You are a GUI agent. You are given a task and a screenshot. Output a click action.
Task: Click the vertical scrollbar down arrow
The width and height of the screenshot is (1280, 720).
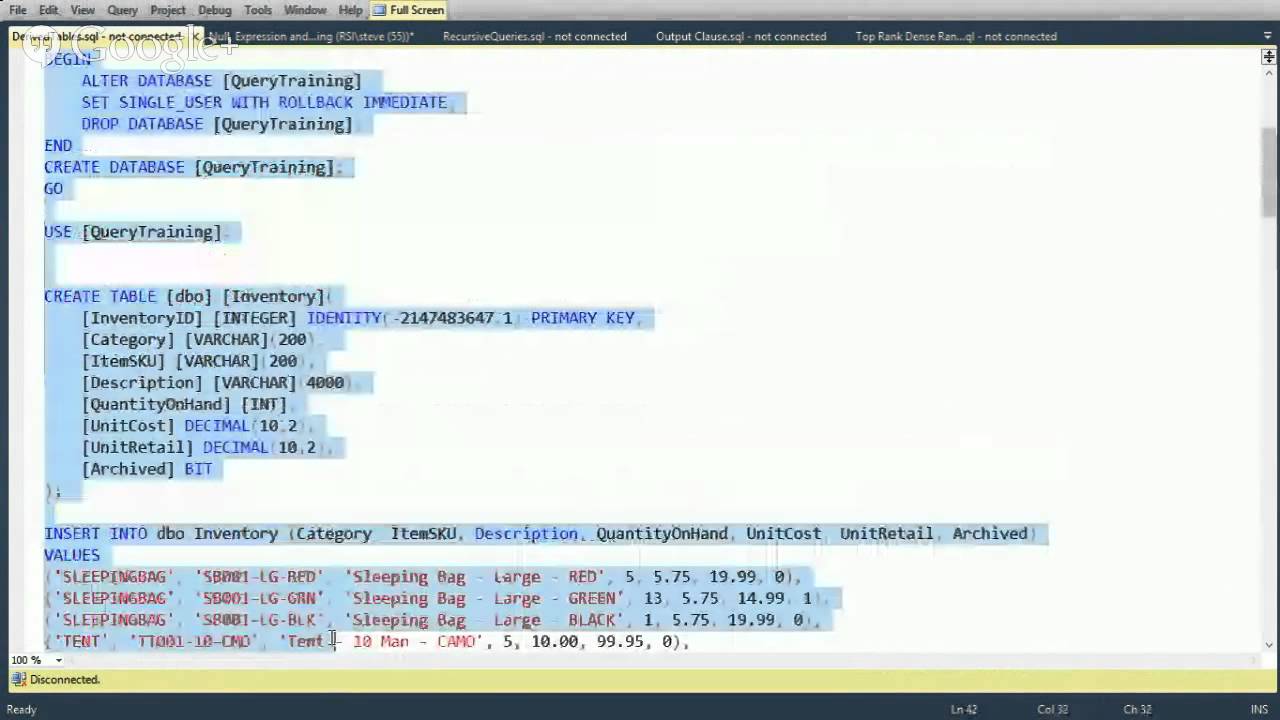pyautogui.click(x=1268, y=645)
